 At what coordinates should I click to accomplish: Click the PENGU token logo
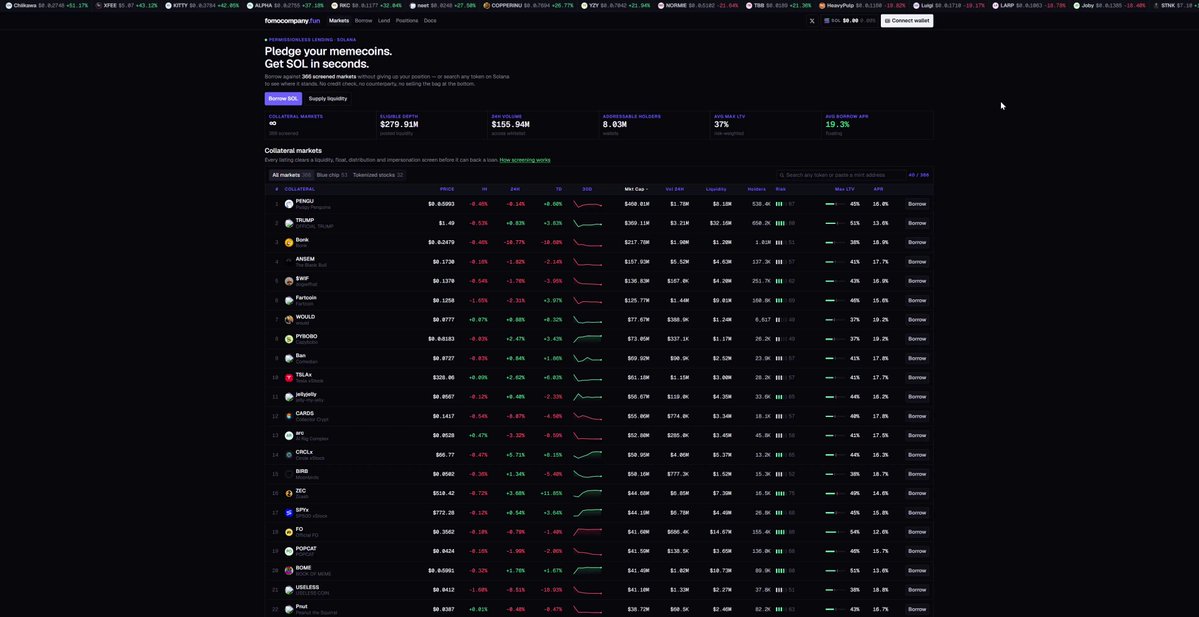289,204
